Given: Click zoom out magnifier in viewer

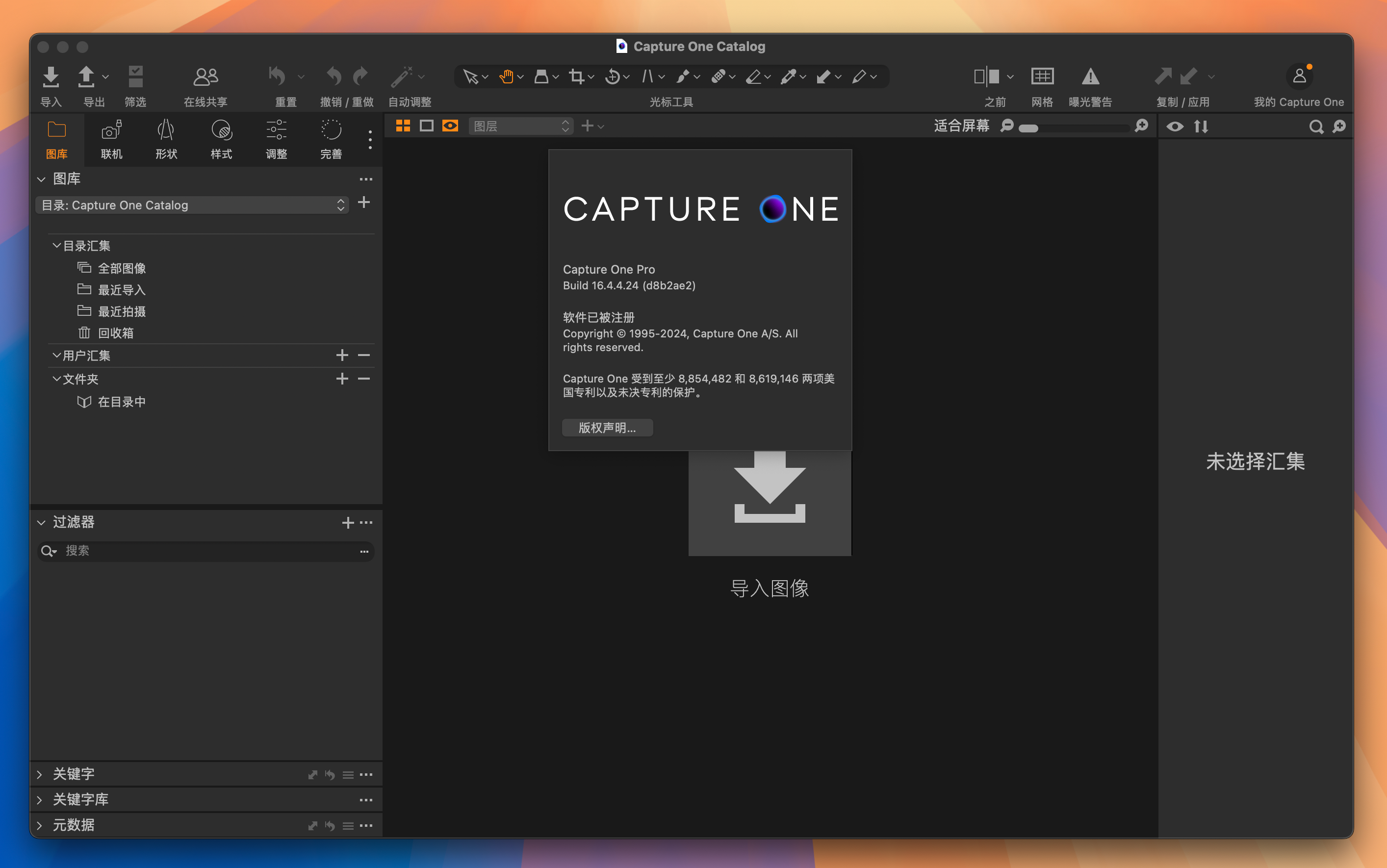Looking at the screenshot, I should [1006, 126].
